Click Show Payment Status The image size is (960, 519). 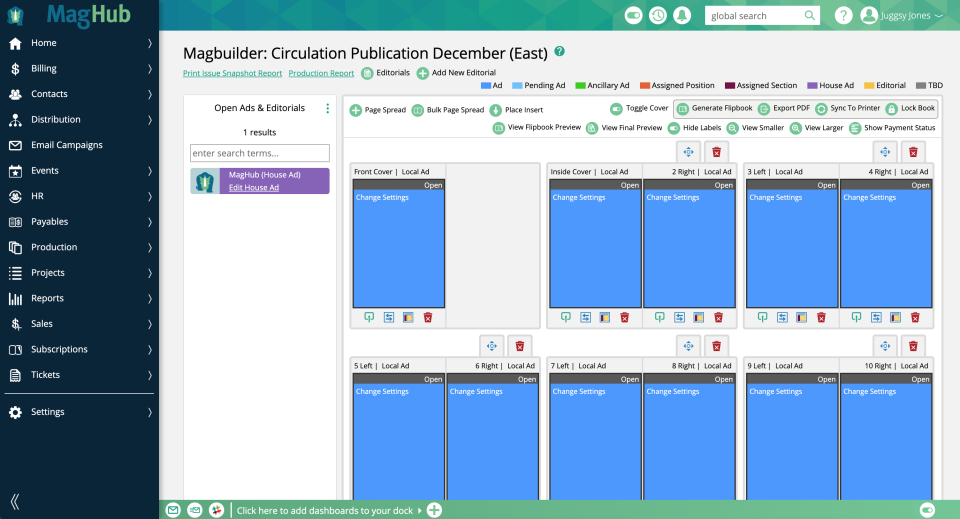click(x=893, y=128)
